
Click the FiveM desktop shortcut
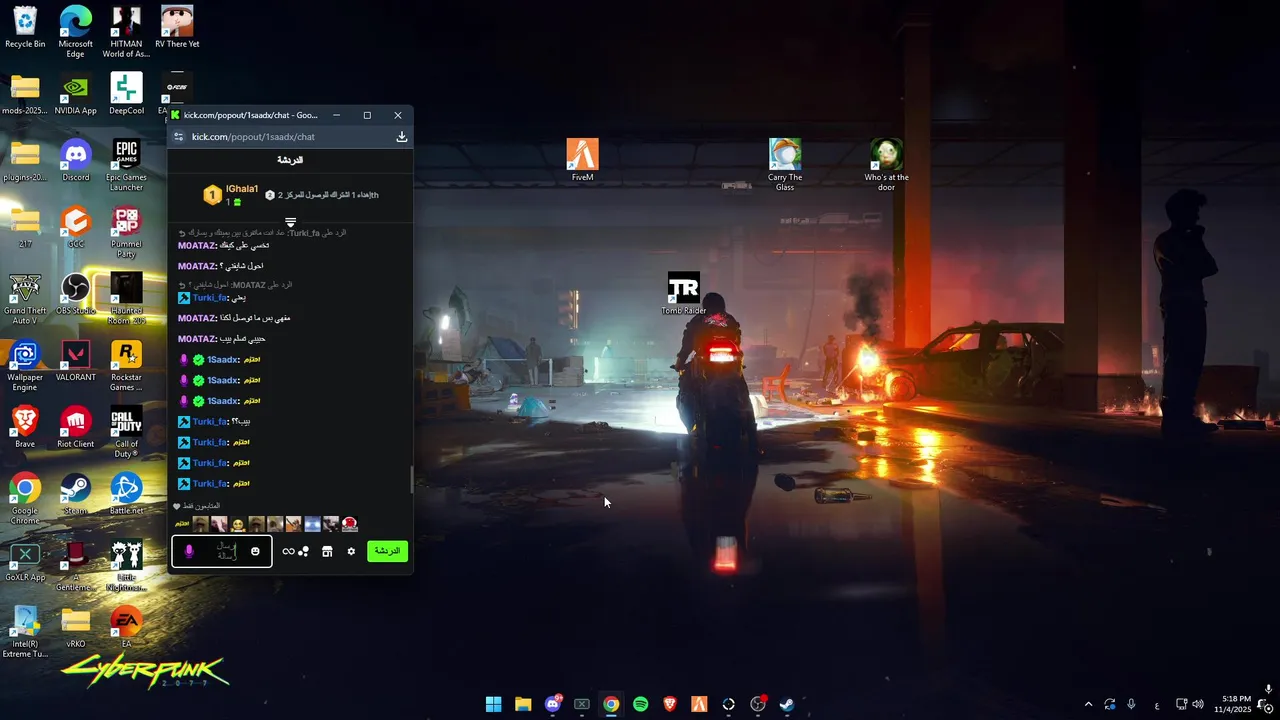tap(582, 160)
